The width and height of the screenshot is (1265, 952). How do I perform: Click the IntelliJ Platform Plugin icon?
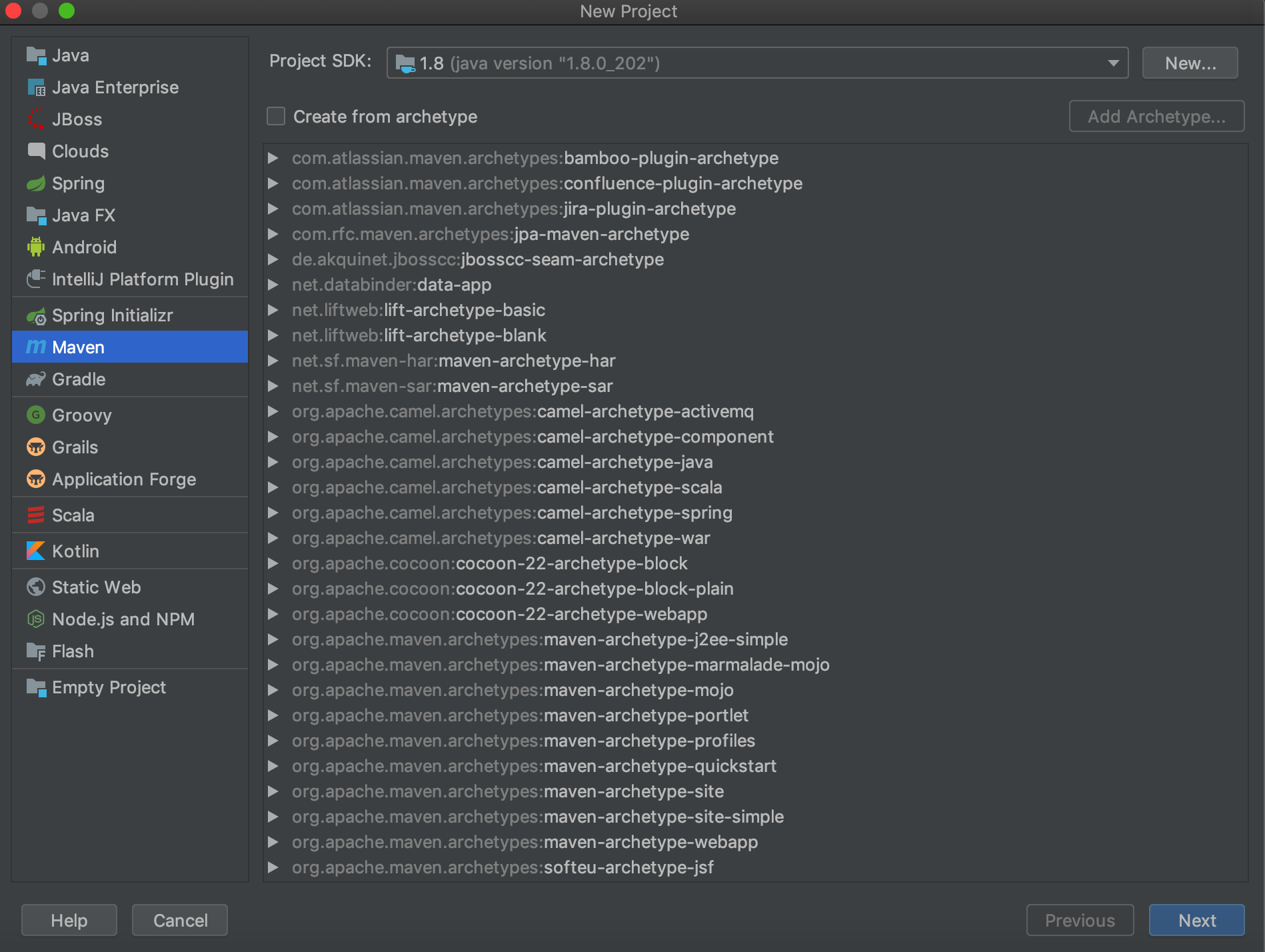pyautogui.click(x=36, y=279)
